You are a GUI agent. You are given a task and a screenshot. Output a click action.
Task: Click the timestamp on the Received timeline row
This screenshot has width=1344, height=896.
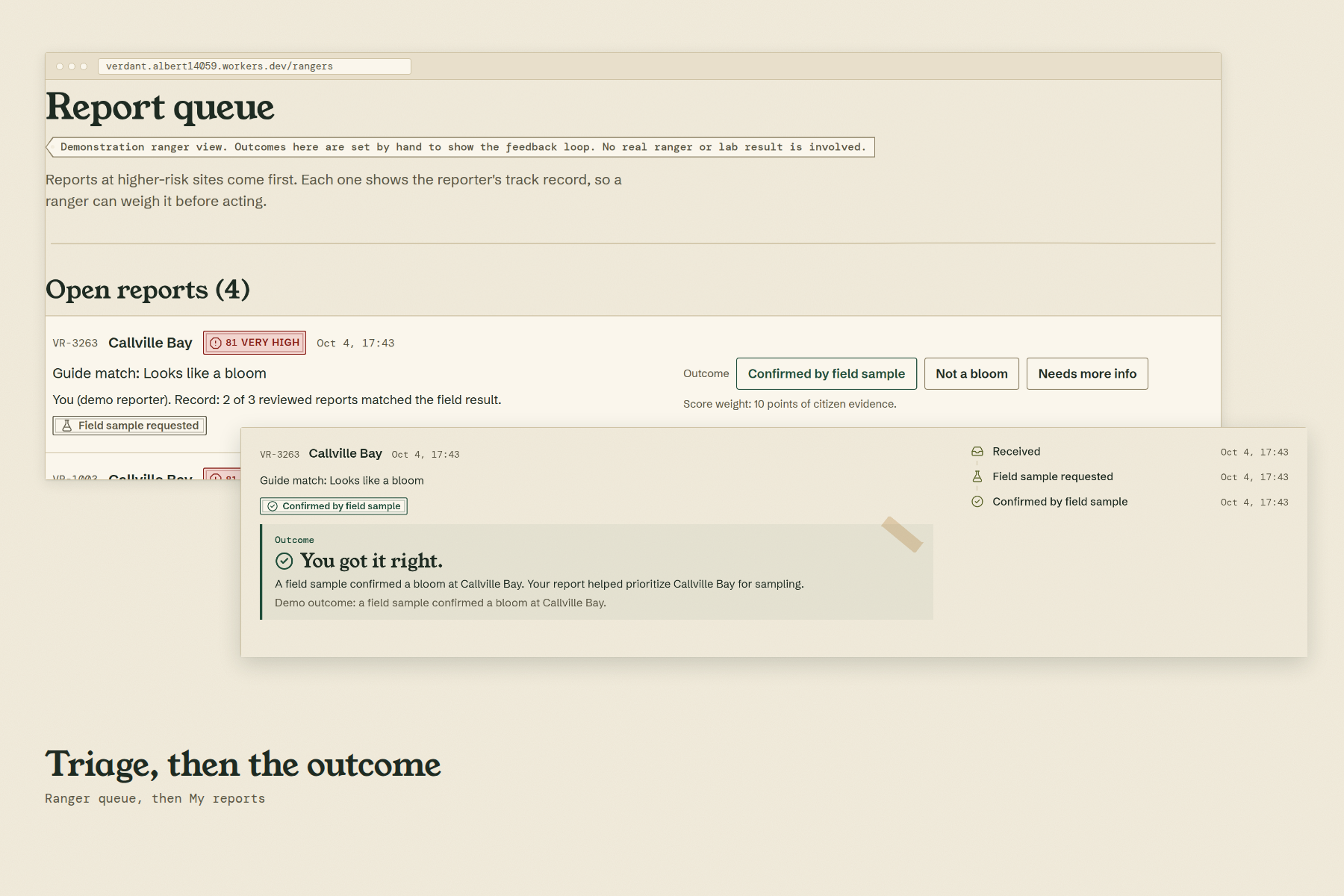1254,452
